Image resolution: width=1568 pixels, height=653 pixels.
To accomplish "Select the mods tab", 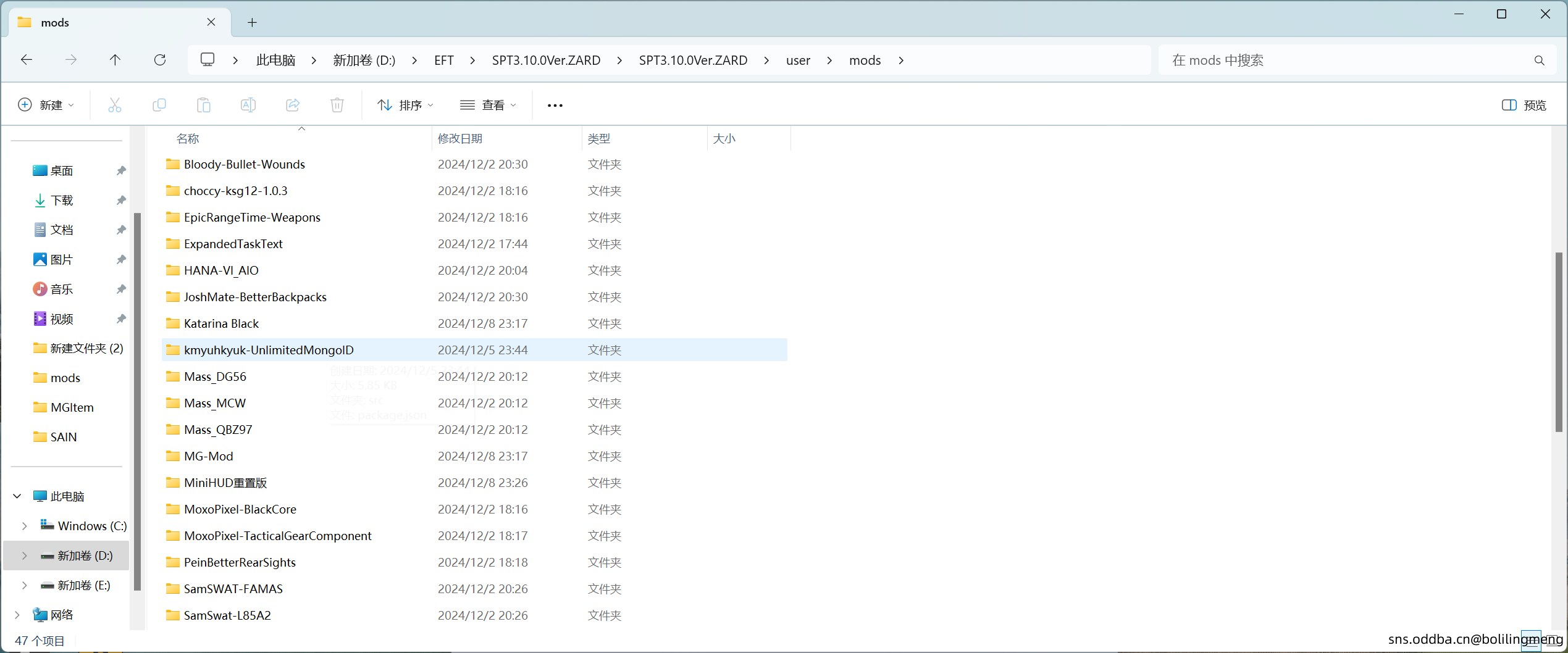I will click(x=56, y=22).
